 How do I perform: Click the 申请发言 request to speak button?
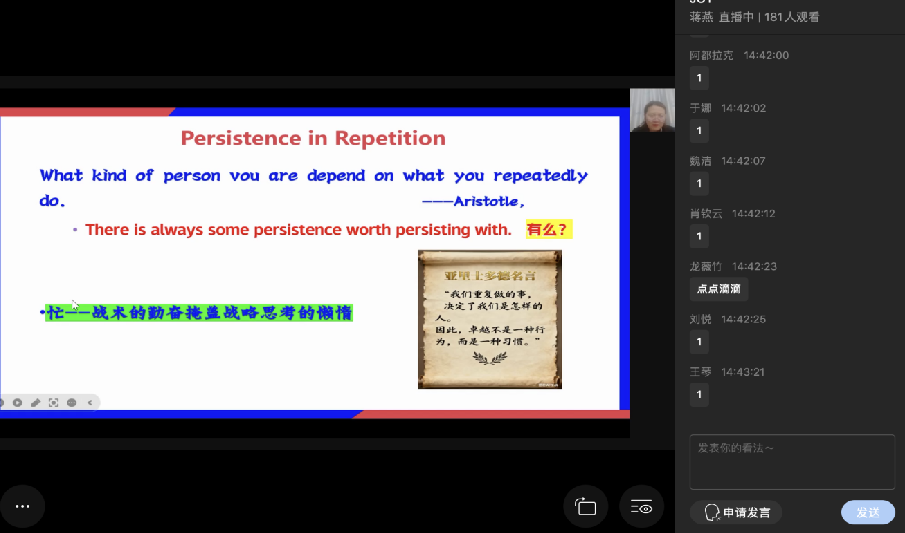click(736, 512)
